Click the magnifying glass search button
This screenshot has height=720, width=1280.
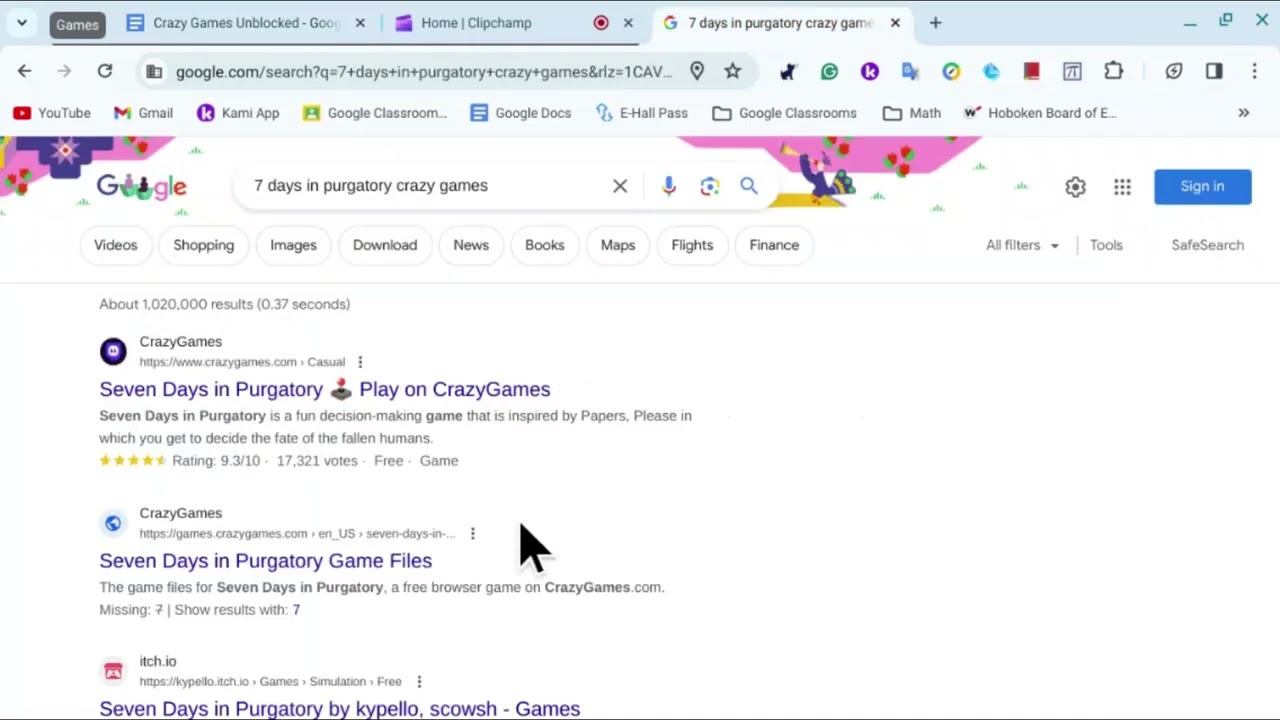(x=749, y=186)
